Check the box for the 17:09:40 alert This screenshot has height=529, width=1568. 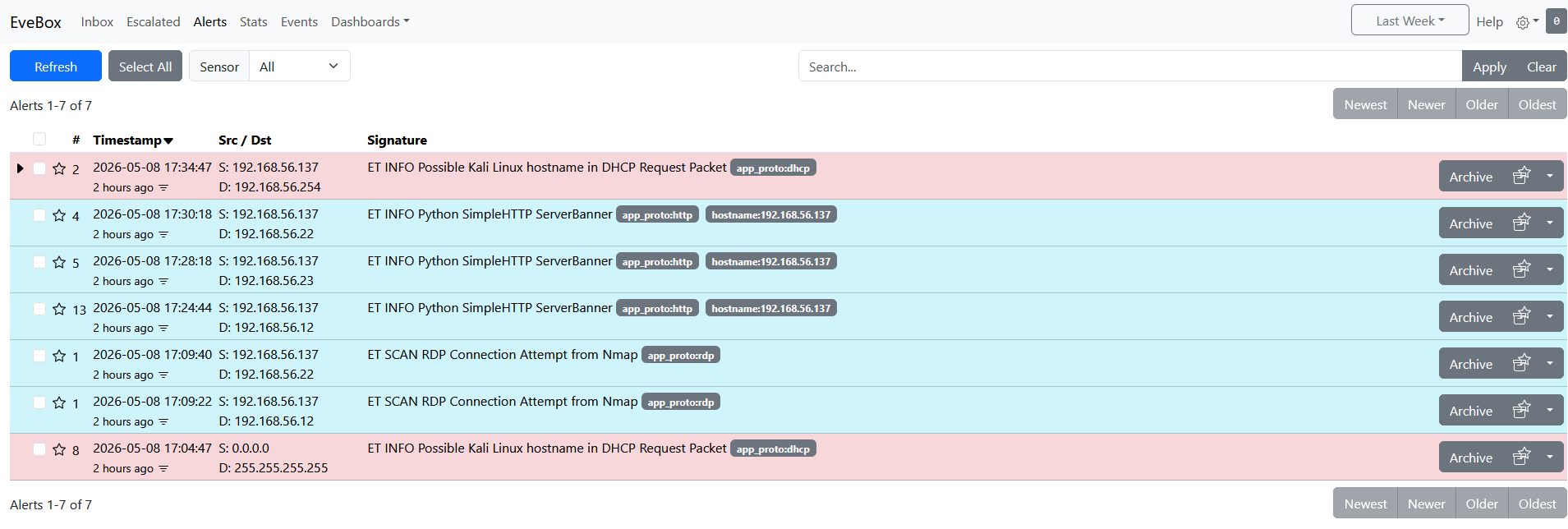pyautogui.click(x=39, y=356)
